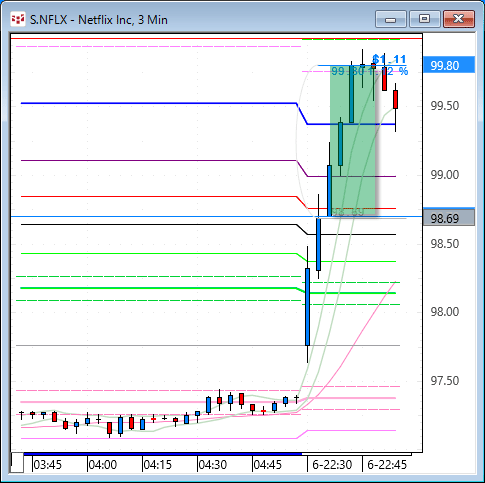This screenshot has height=483, width=485.
Task: Click the 97.50 price axis label
Action: (x=444, y=381)
